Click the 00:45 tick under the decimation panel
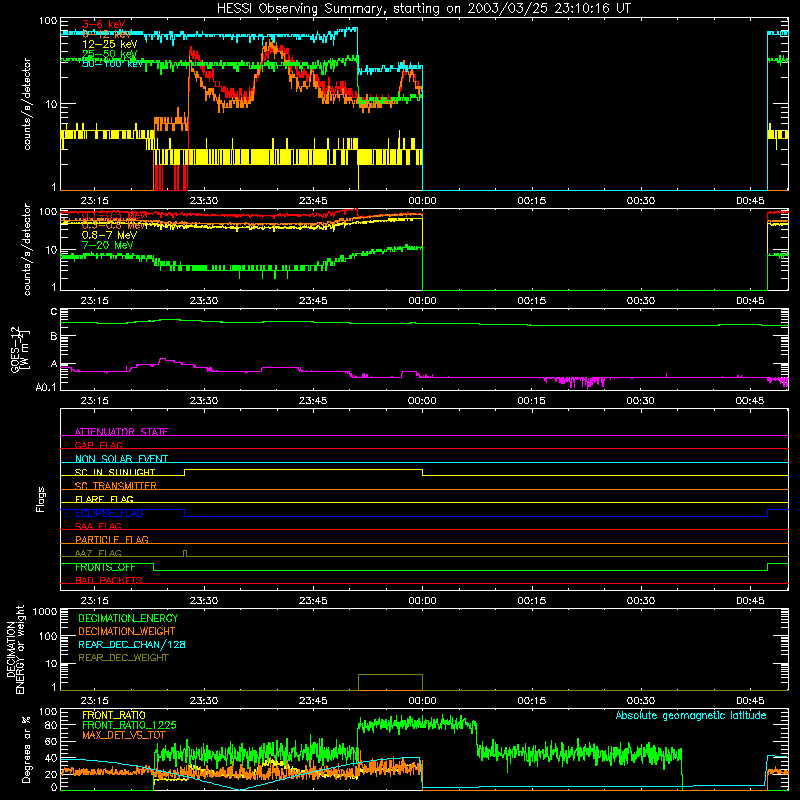Screen dimensions: 800x800 (750, 701)
